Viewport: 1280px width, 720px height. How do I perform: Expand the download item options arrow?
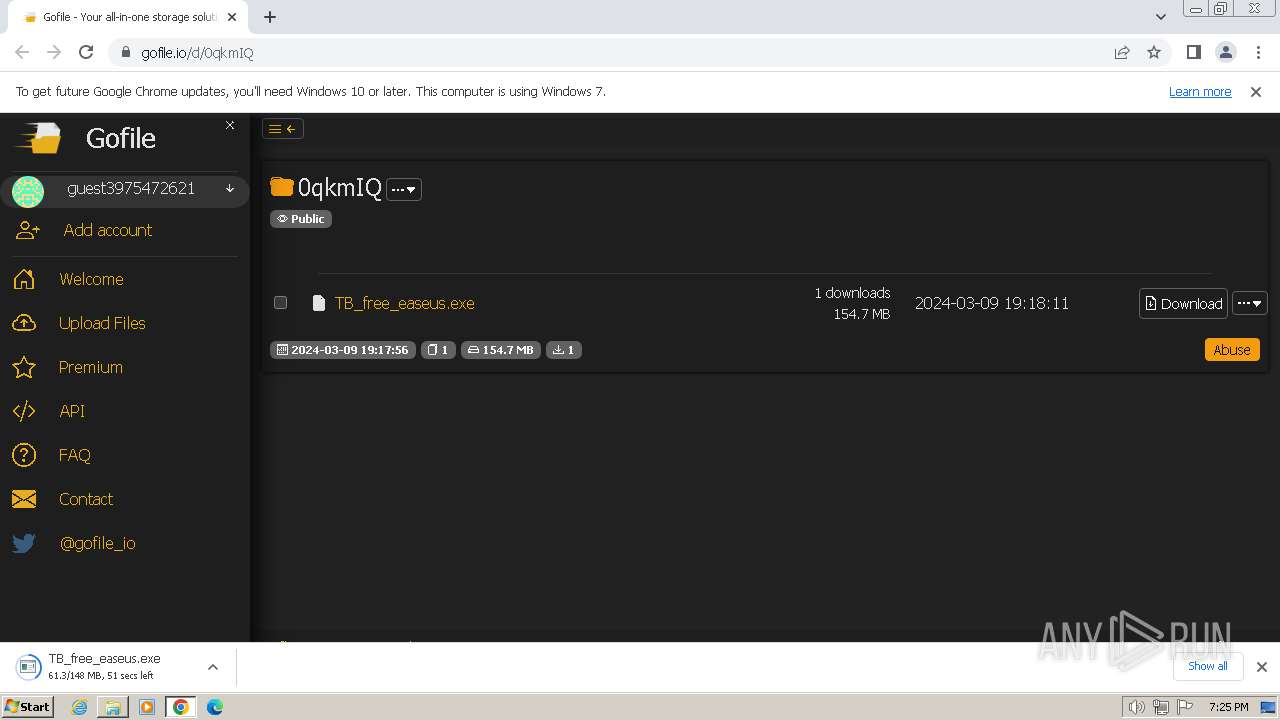(213, 667)
